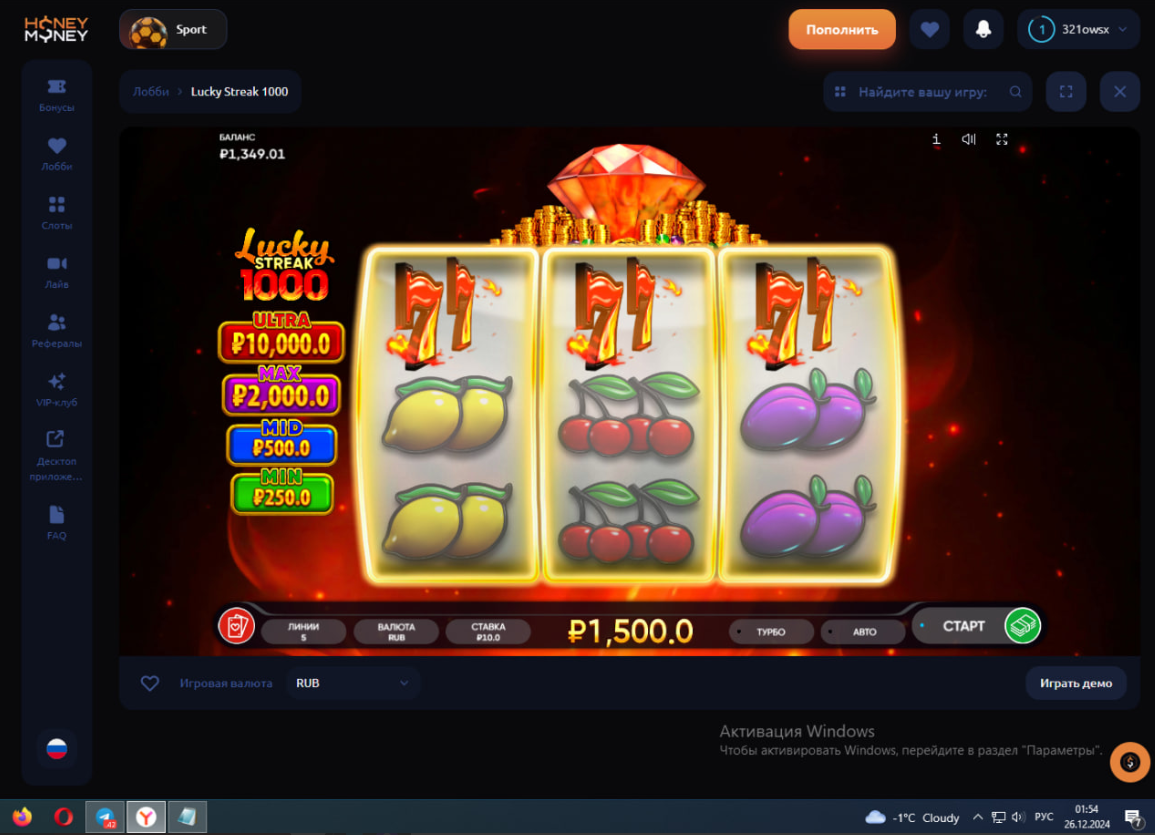Go back to Лобби breadcrumb

(151, 92)
